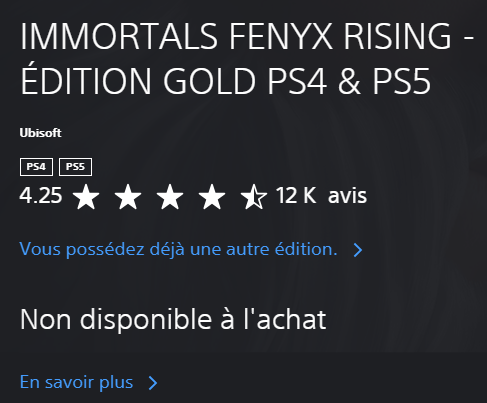Screen dimensions: 487x403
Task: Click the PS5 platform badge
Action: (75, 167)
